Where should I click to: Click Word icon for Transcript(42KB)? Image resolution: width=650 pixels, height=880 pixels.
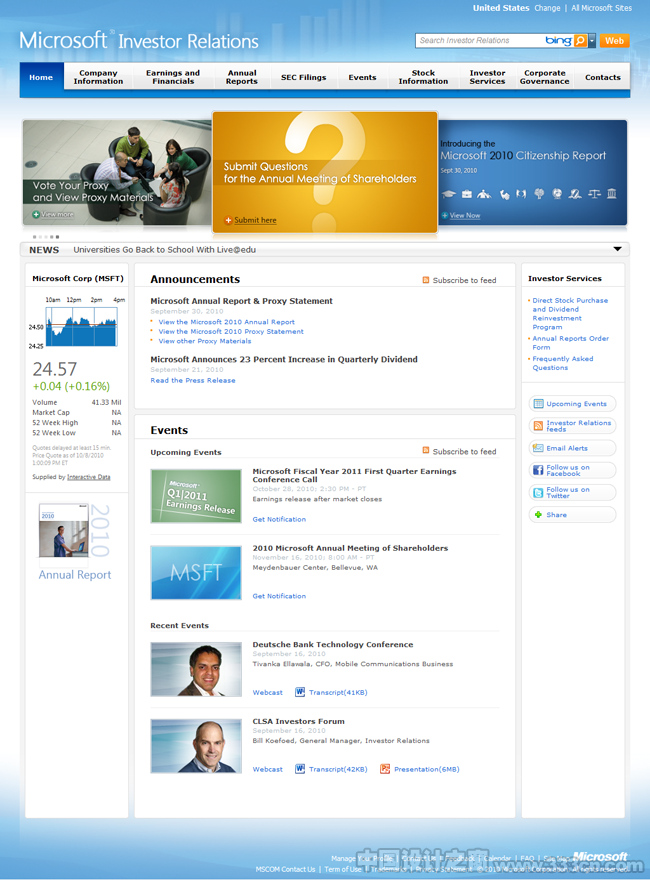[300, 769]
